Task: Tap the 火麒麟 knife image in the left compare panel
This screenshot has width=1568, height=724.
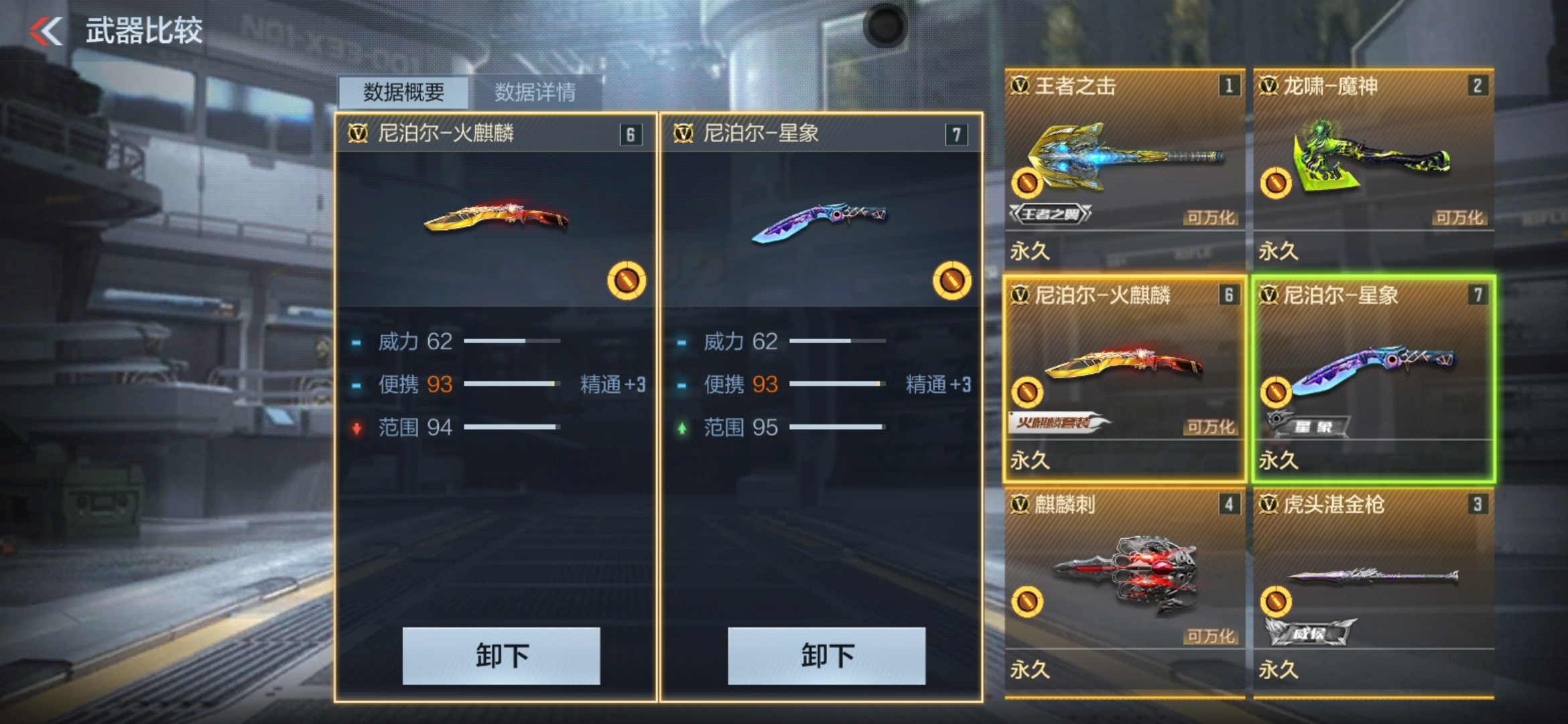Action: tap(497, 216)
